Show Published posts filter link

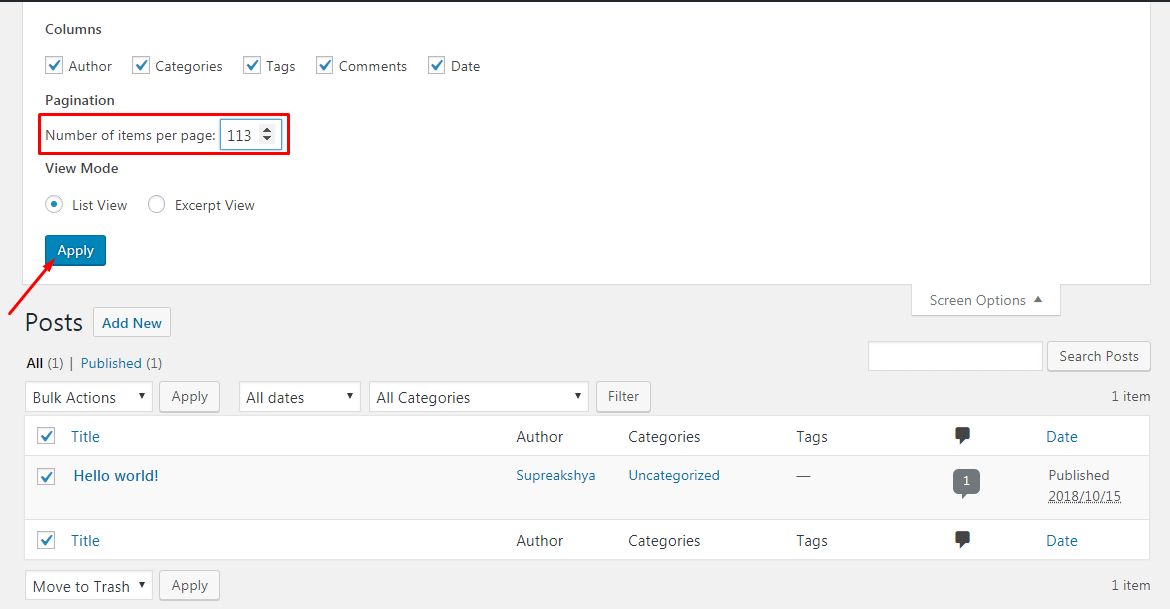111,363
